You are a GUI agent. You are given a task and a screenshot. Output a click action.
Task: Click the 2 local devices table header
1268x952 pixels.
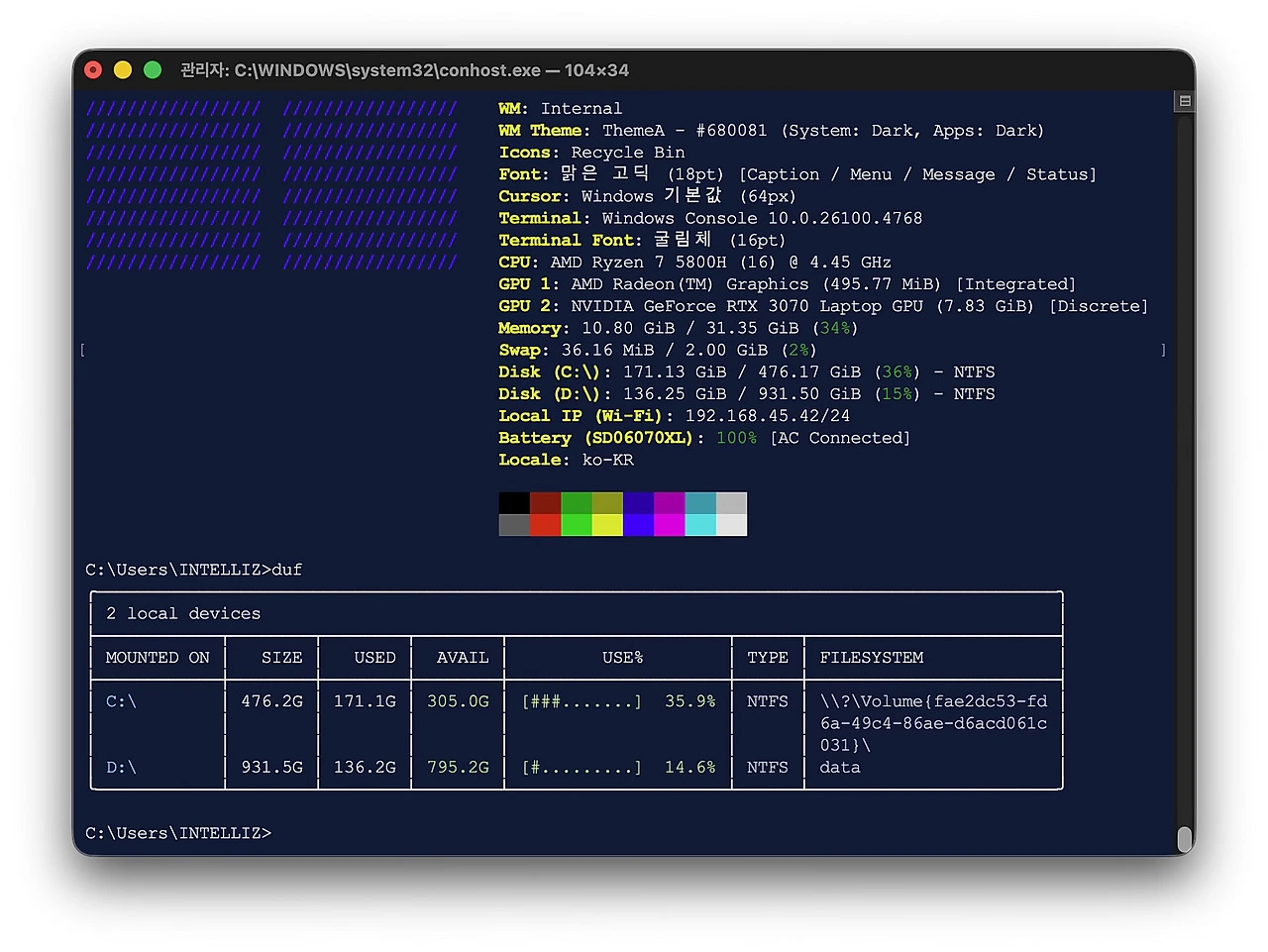183,612
